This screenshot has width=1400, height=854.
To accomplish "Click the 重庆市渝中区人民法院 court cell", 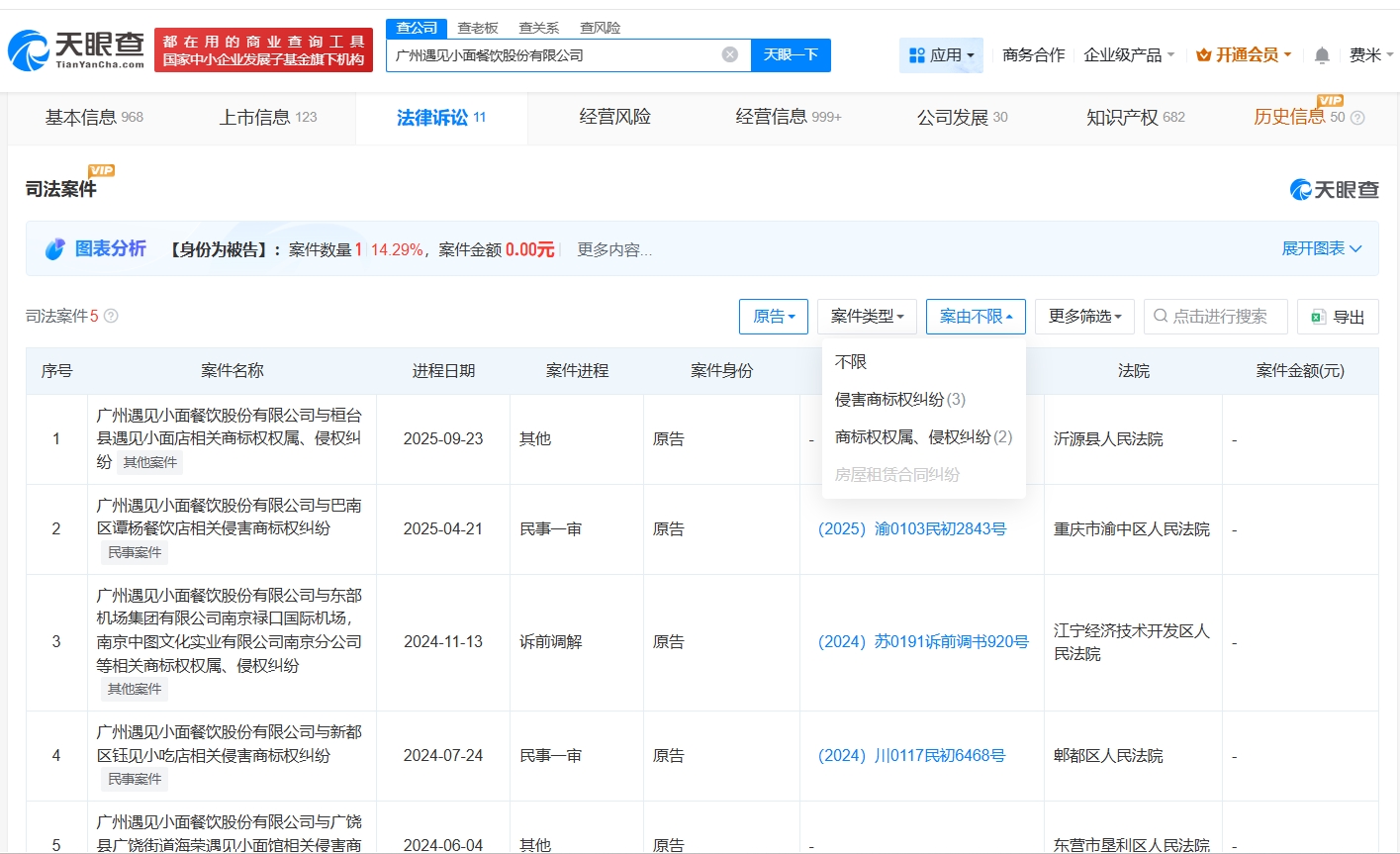I will pos(1132,529).
